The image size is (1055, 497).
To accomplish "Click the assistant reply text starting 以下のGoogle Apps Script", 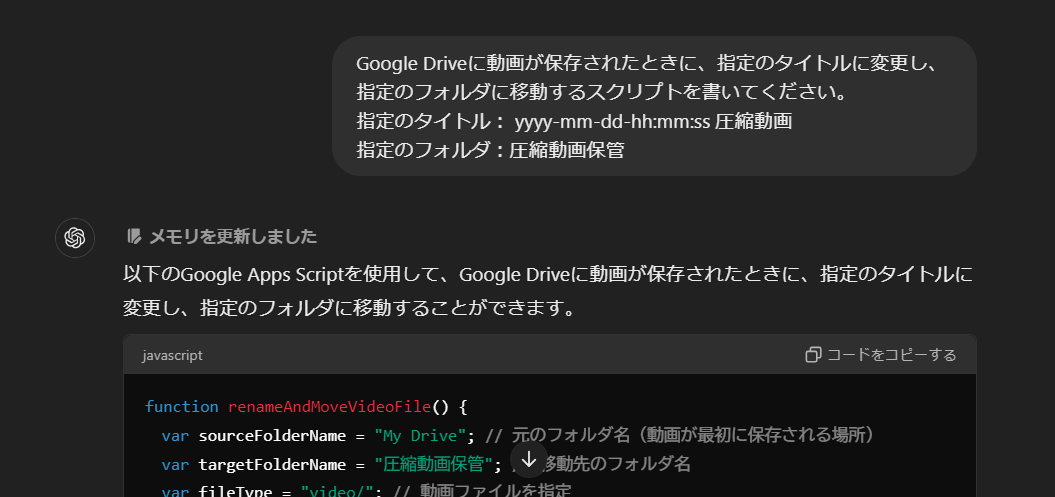I will coord(549,292).
